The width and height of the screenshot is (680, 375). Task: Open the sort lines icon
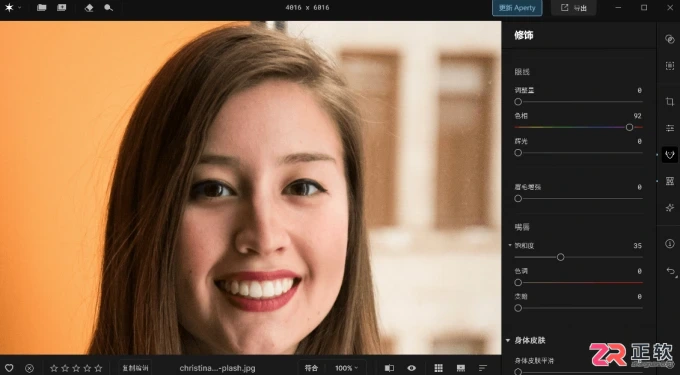[483, 368]
